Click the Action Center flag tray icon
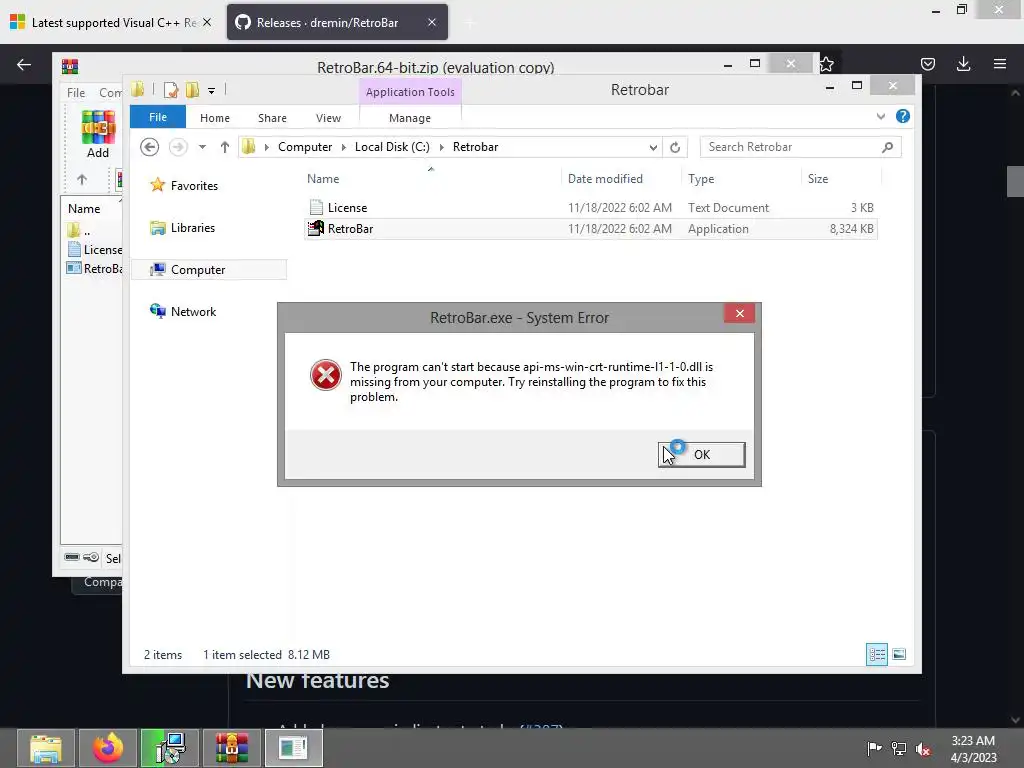The width and height of the screenshot is (1024, 768). (874, 748)
